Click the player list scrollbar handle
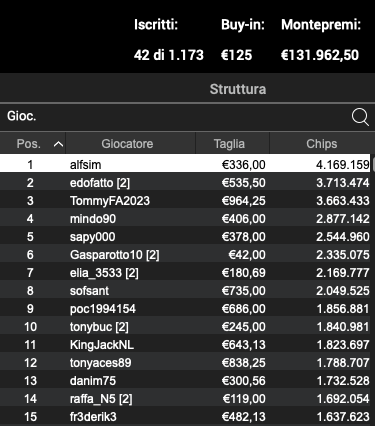Image resolution: width=375 pixels, height=426 pixels. (x=373, y=165)
